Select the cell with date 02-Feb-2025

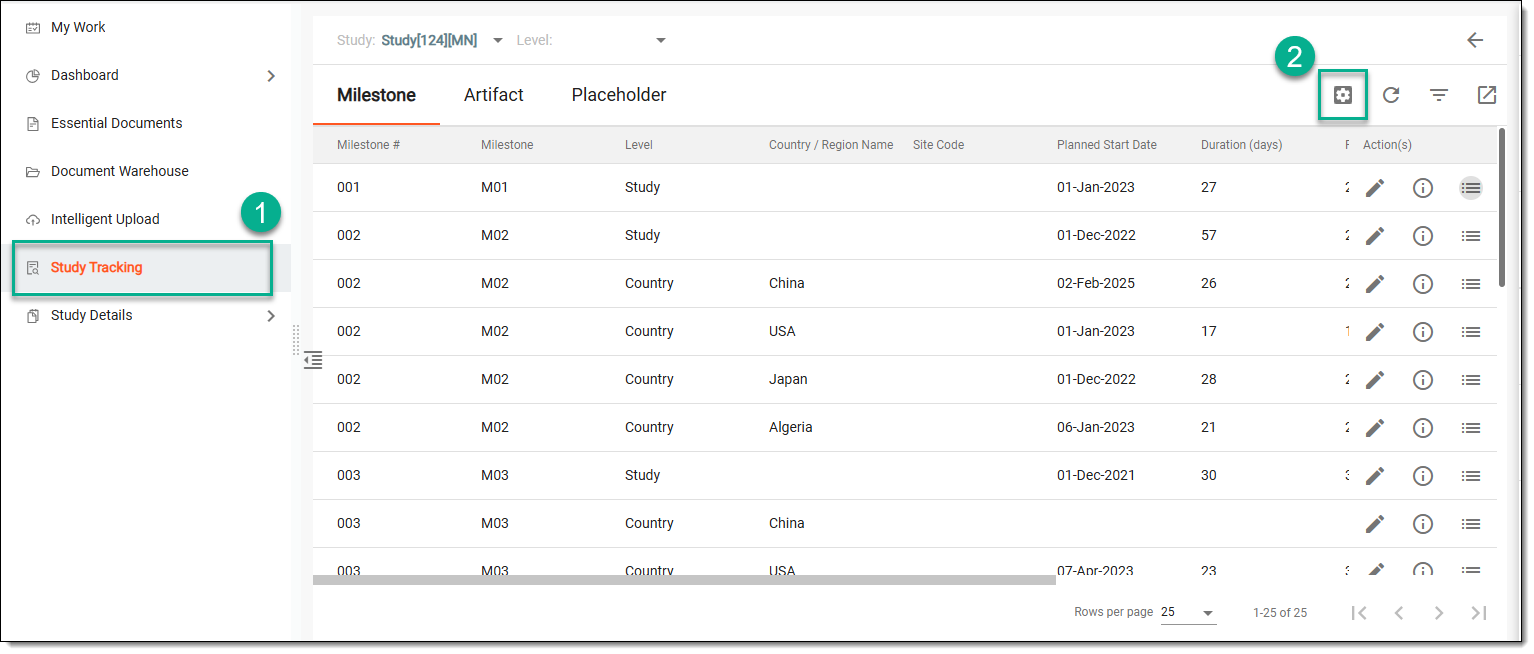click(1096, 283)
